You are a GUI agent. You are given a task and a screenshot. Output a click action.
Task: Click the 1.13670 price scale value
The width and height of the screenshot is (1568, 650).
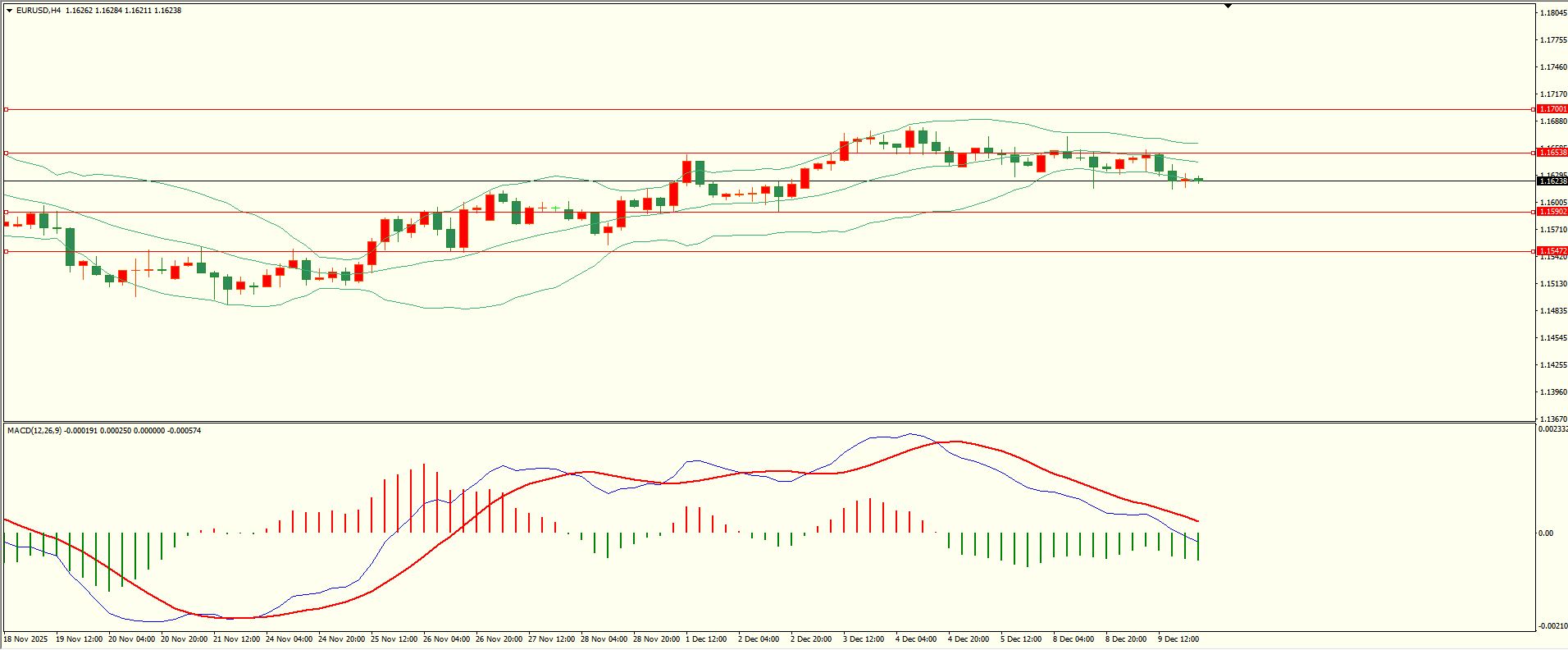1553,419
